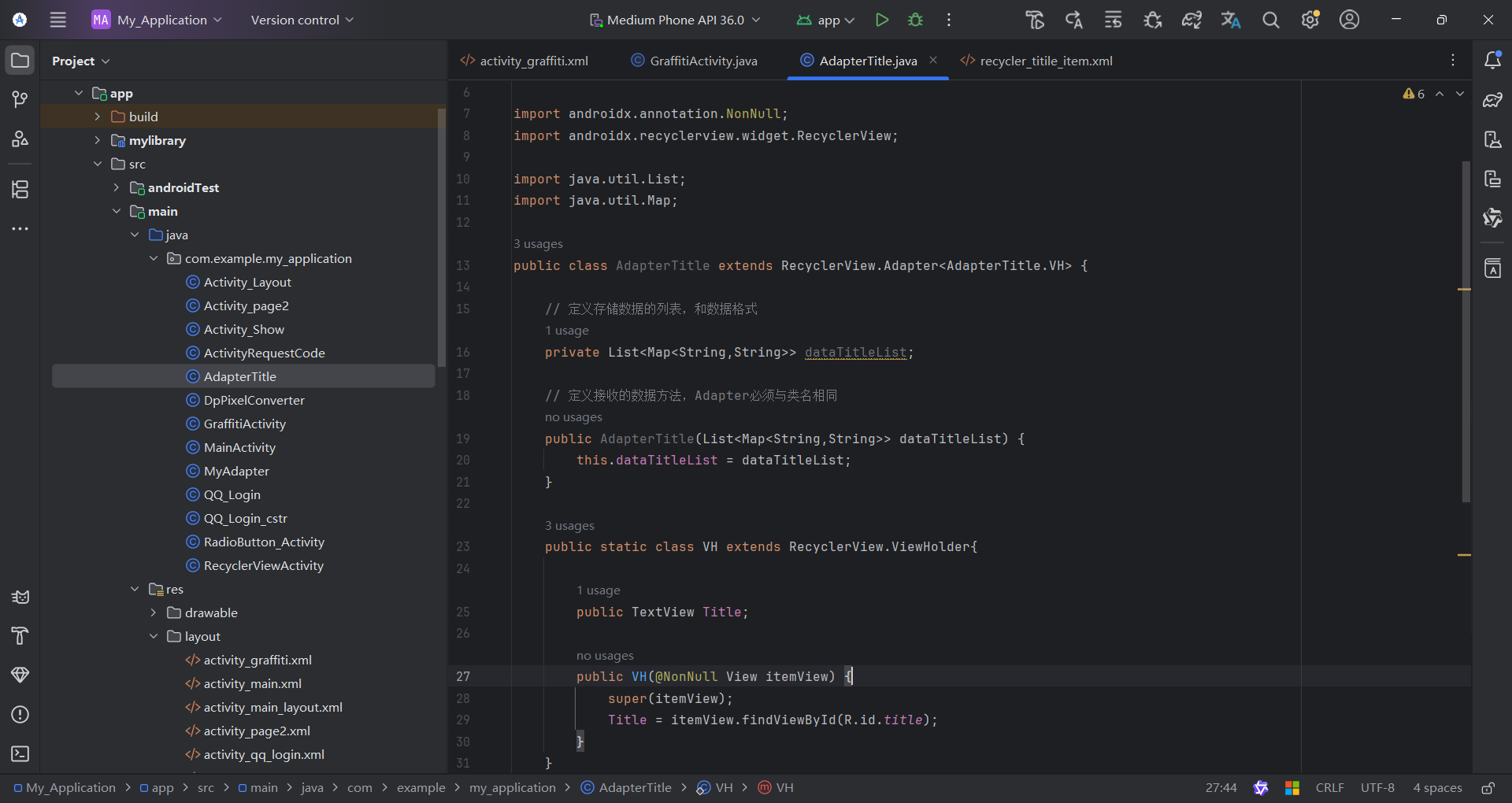The height and width of the screenshot is (803, 1512).
Task: Open the Search Everywhere magnifier icon
Action: pyautogui.click(x=1270, y=20)
